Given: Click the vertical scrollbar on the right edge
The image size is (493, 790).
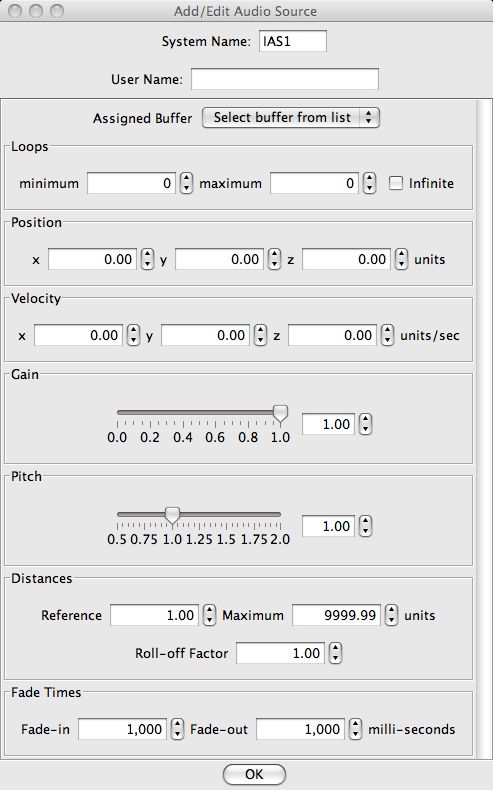Looking at the screenshot, I should pyautogui.click(x=484, y=428).
